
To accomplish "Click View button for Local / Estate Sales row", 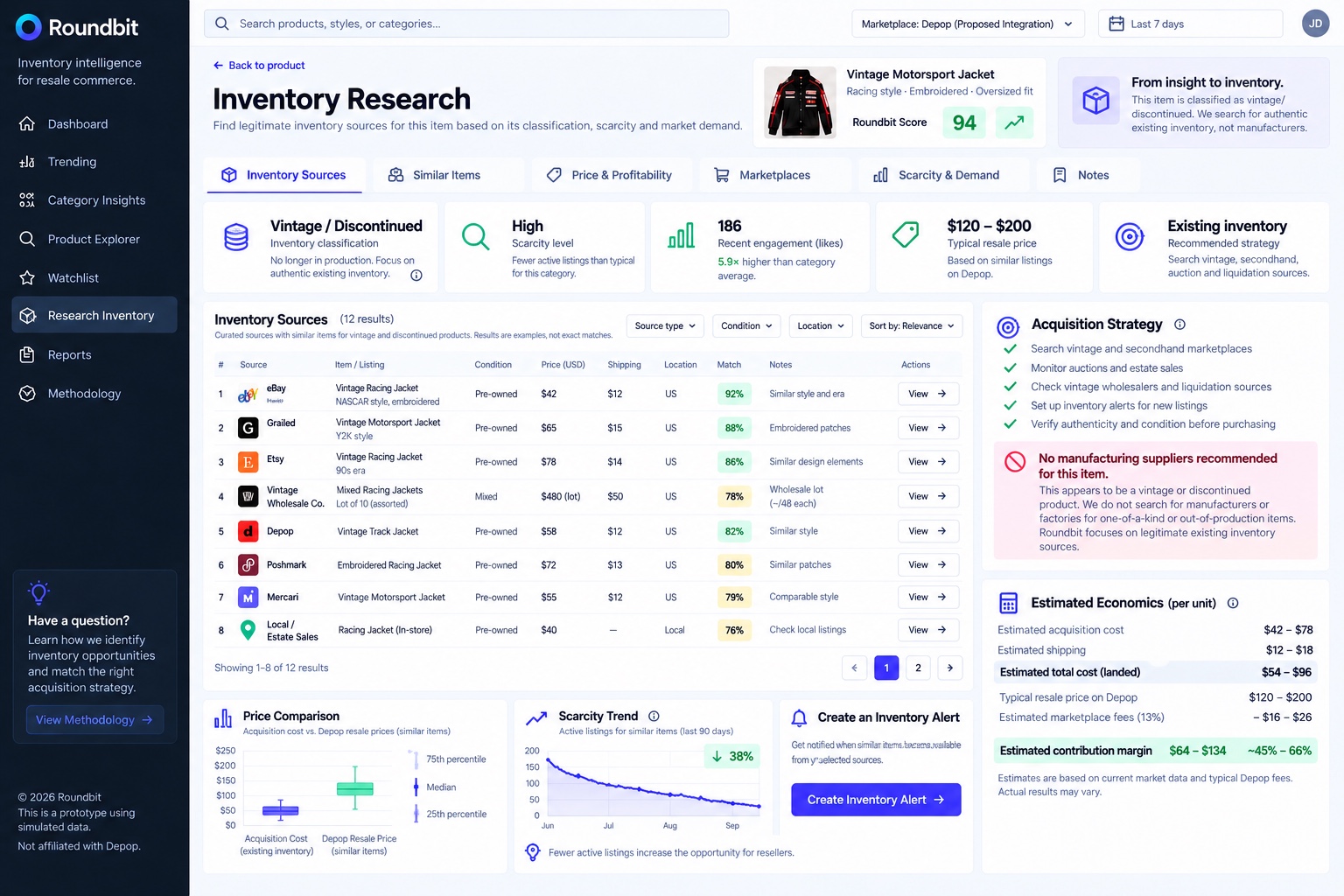I will click(928, 630).
